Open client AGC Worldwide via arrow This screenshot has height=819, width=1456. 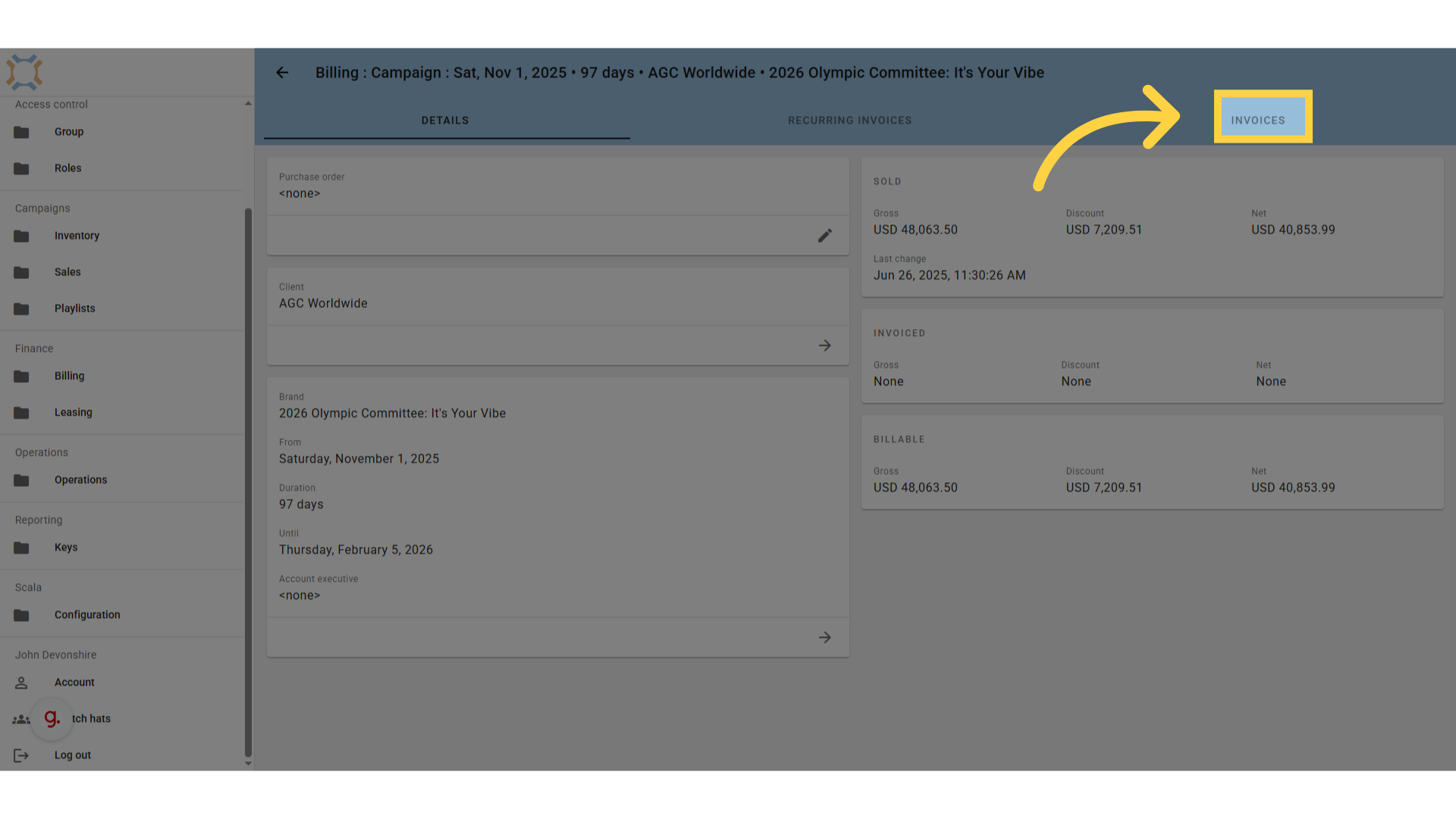(x=825, y=346)
